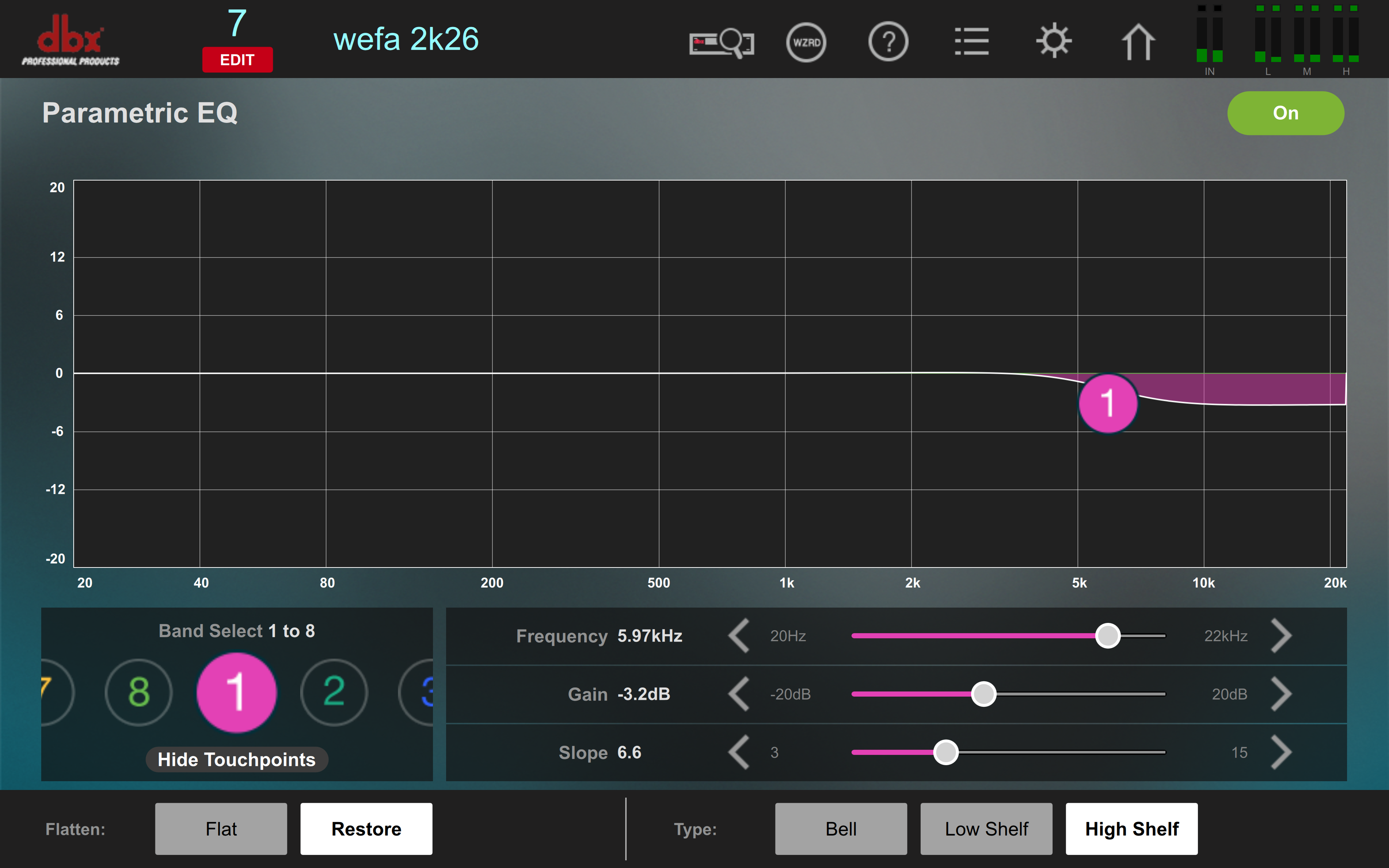Select band 8 in Band Select
Viewport: 1389px width, 868px height.
(139, 692)
